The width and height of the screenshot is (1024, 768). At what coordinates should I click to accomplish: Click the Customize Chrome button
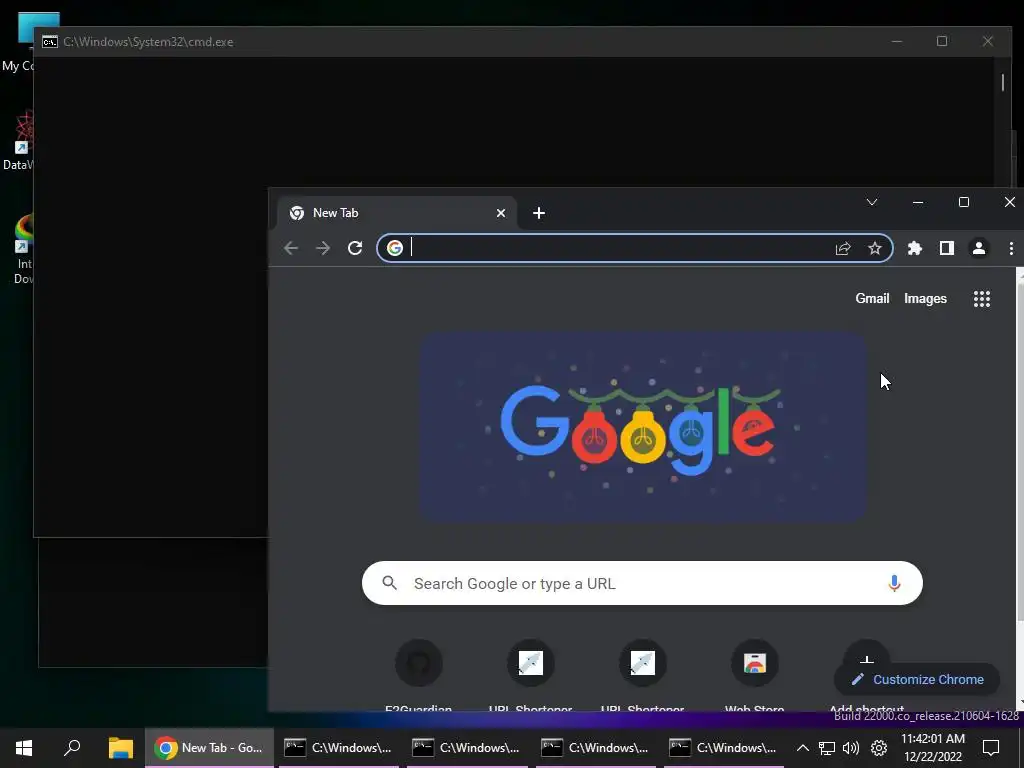coord(917,679)
